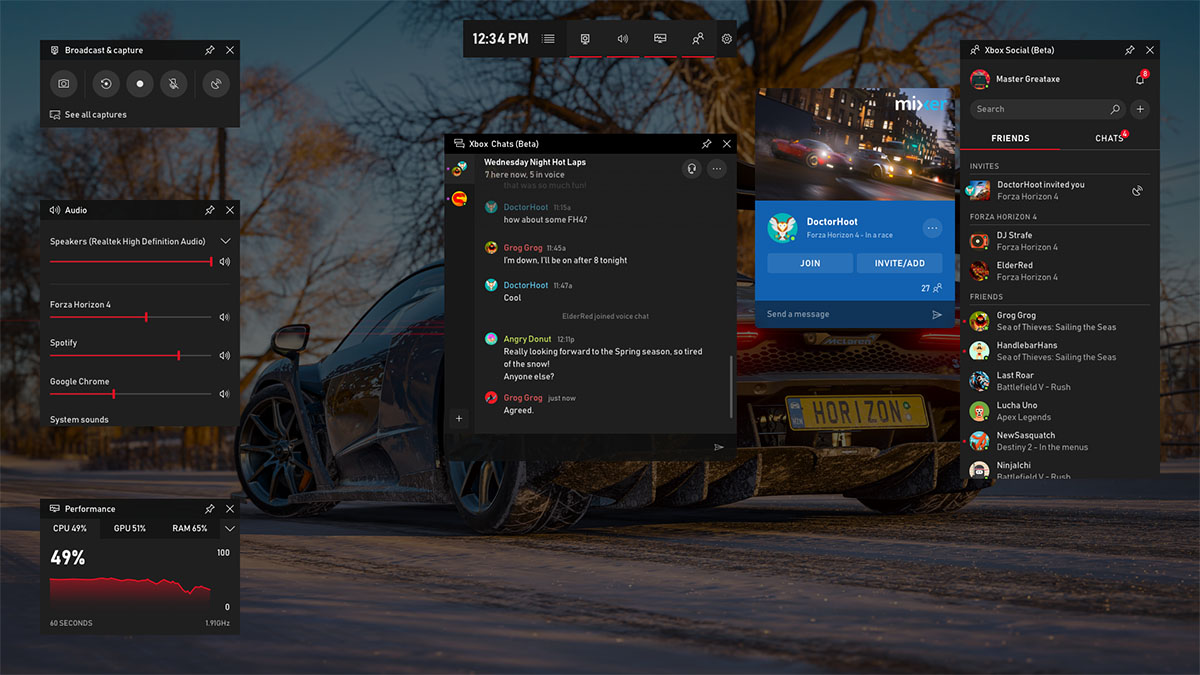1200x675 pixels.
Task: Switch to the FRIENDS tab
Action: (1010, 138)
